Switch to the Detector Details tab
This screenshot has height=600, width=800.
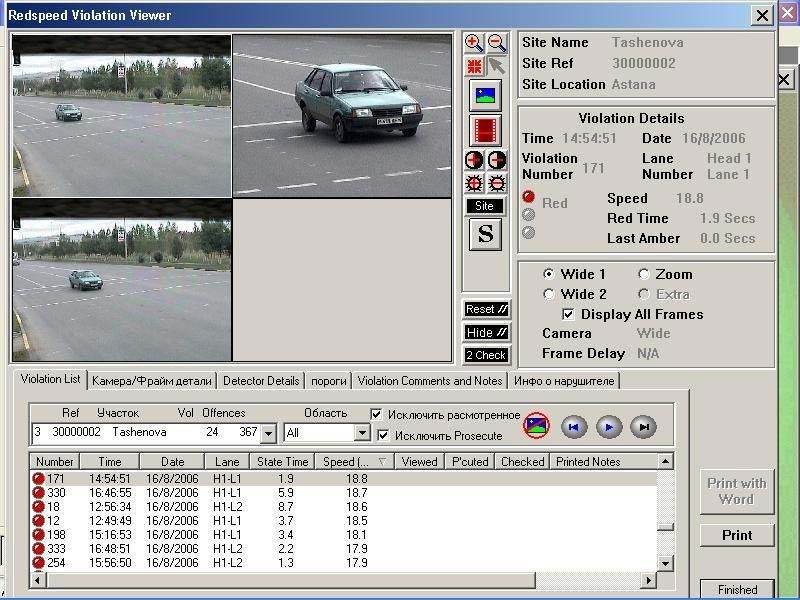tap(261, 381)
